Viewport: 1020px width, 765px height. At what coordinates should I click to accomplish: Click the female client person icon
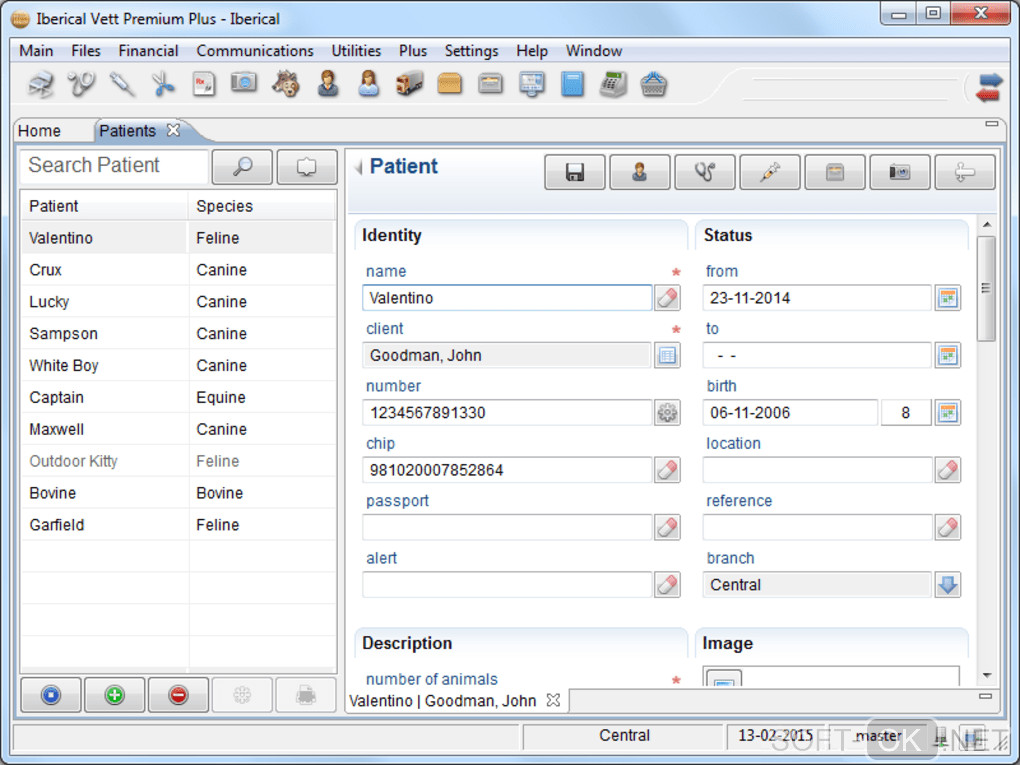click(369, 84)
